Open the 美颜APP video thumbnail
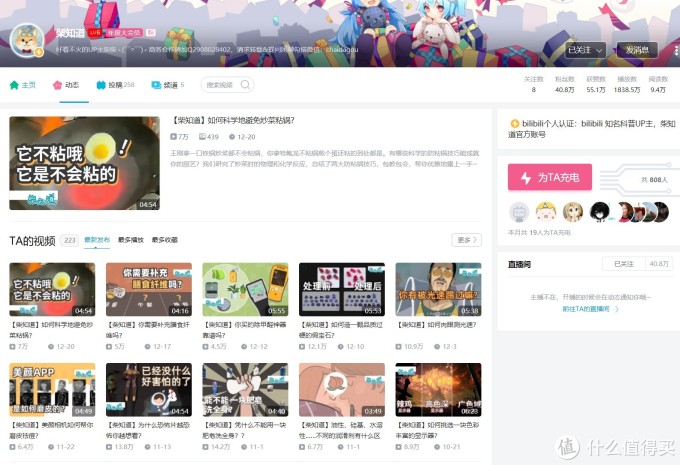This screenshot has width=680, height=465. pyautogui.click(x=52, y=390)
